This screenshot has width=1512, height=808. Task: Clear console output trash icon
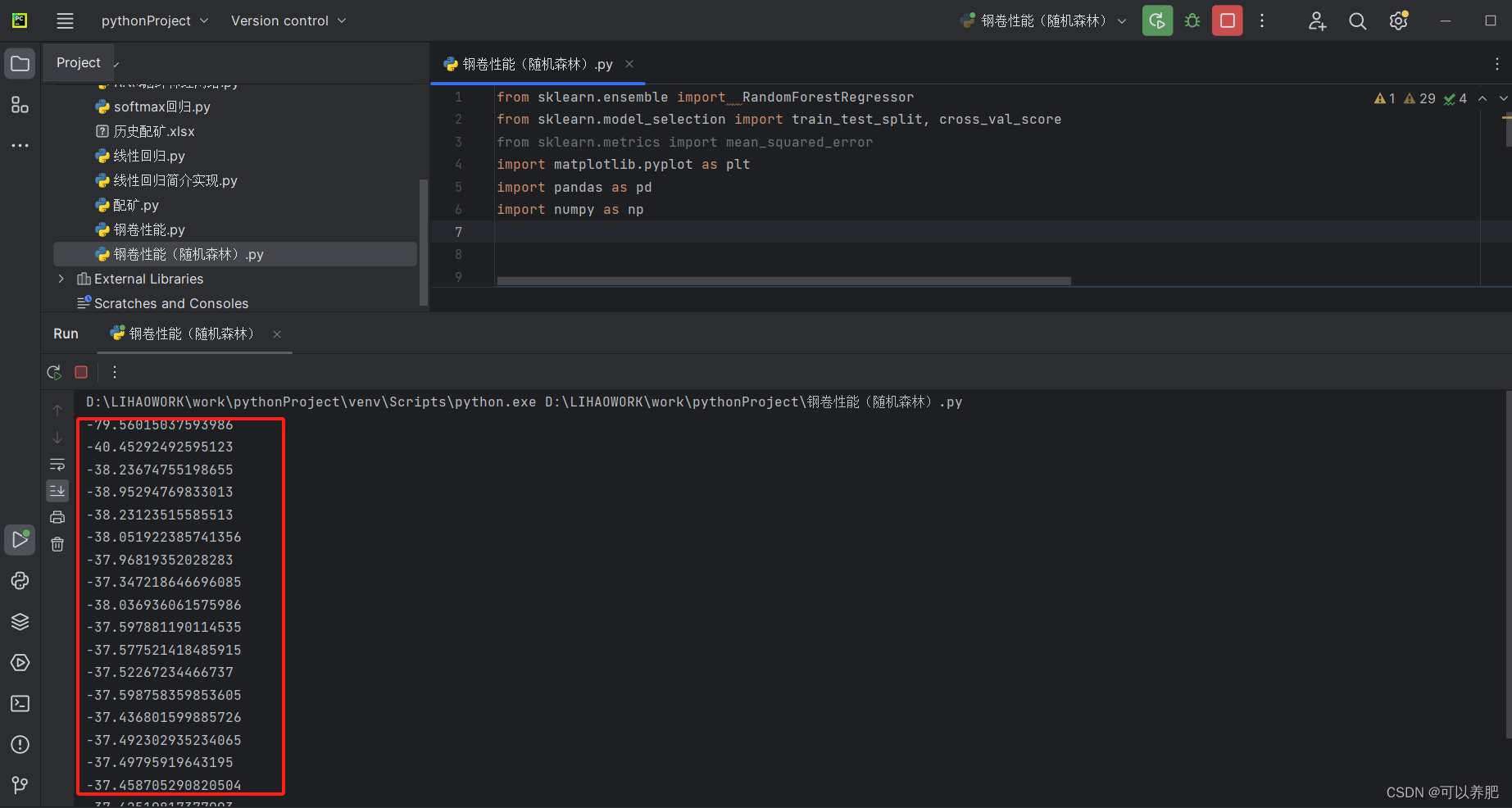[57, 544]
